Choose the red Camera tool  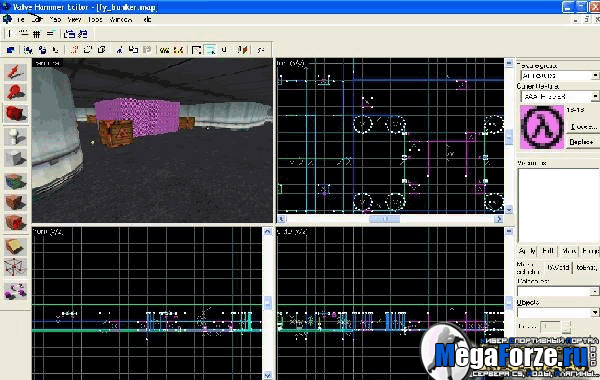pyautogui.click(x=15, y=114)
